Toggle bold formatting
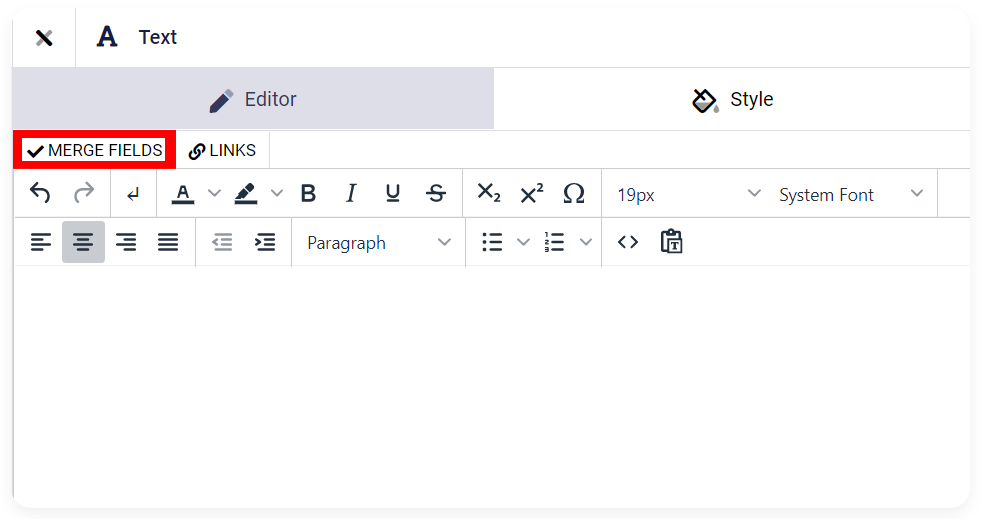Viewport: 984px width, 519px height. tap(308, 193)
